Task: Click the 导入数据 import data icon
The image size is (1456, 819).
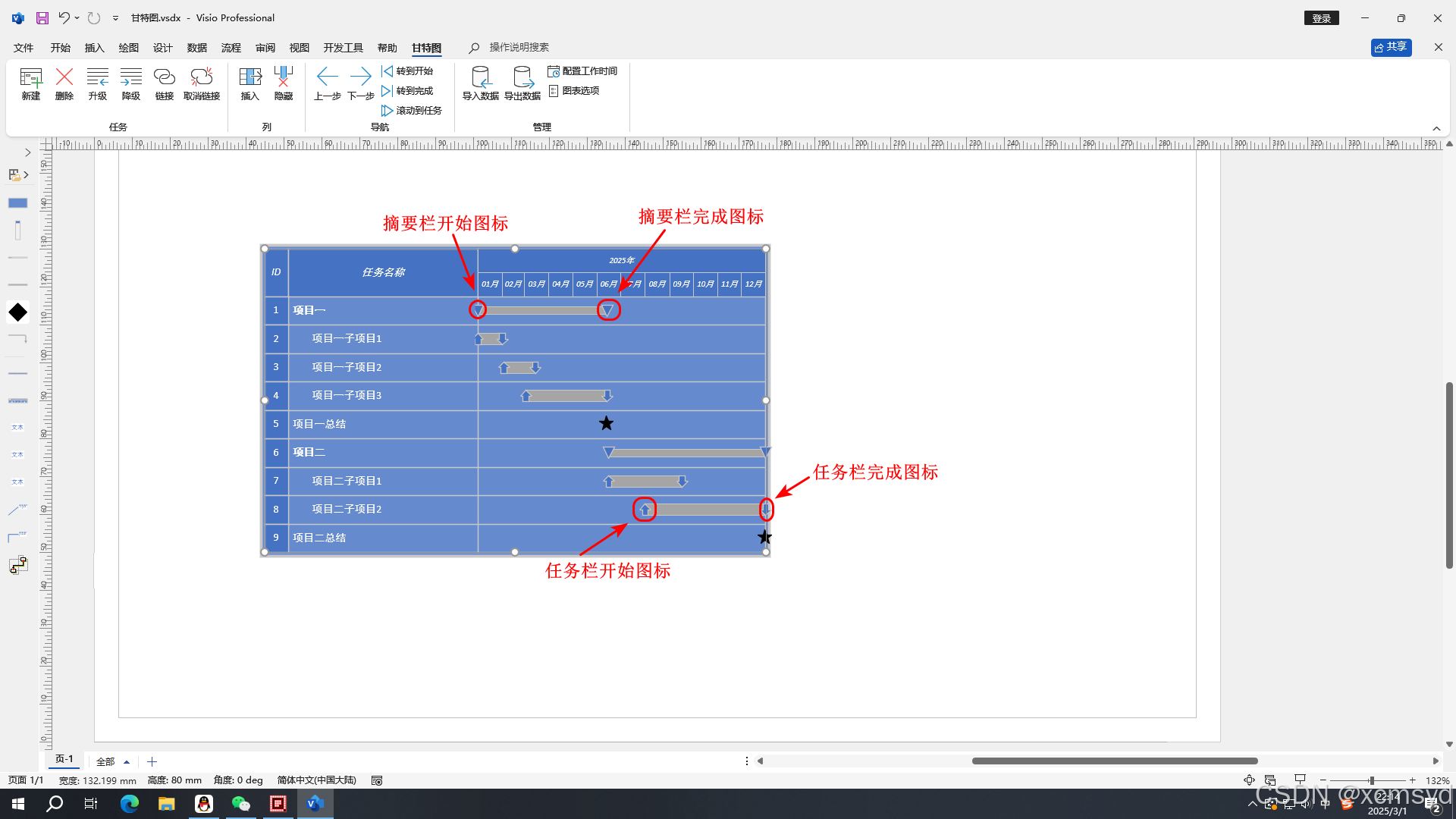Action: pos(480,77)
